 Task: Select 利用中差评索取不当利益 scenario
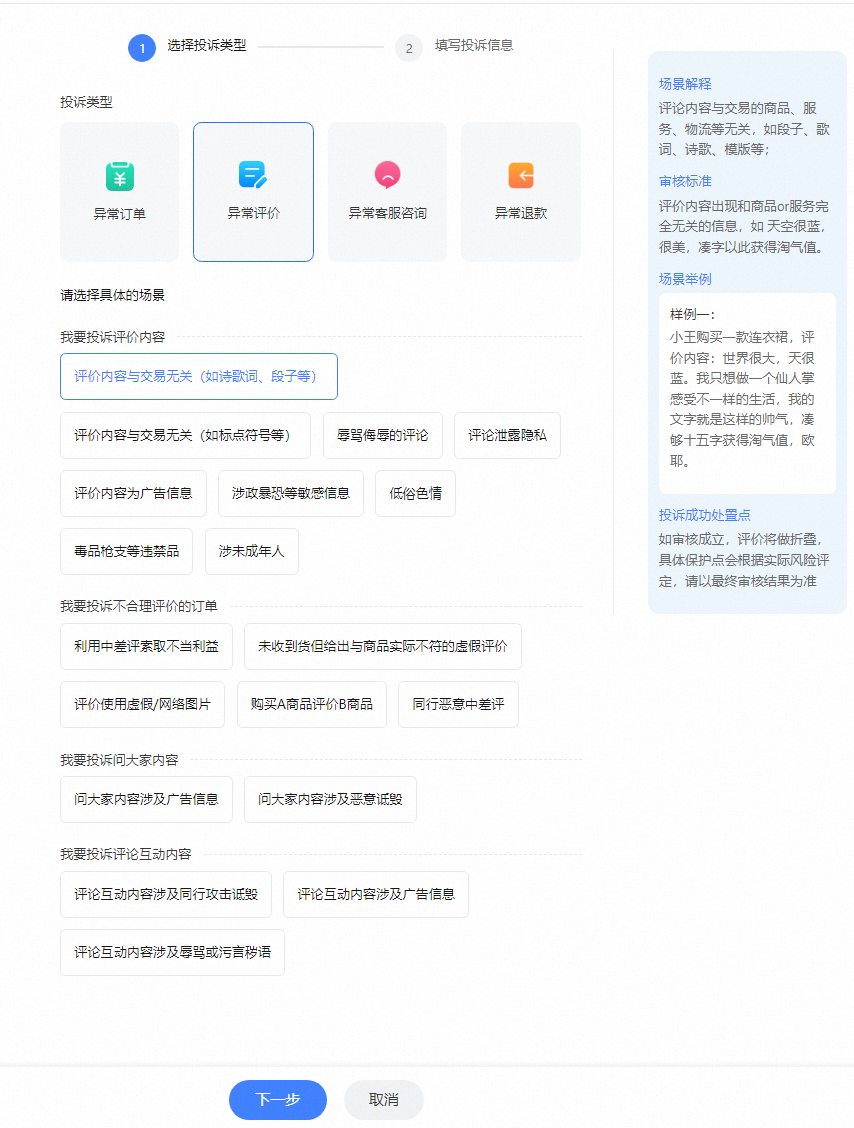(x=146, y=646)
